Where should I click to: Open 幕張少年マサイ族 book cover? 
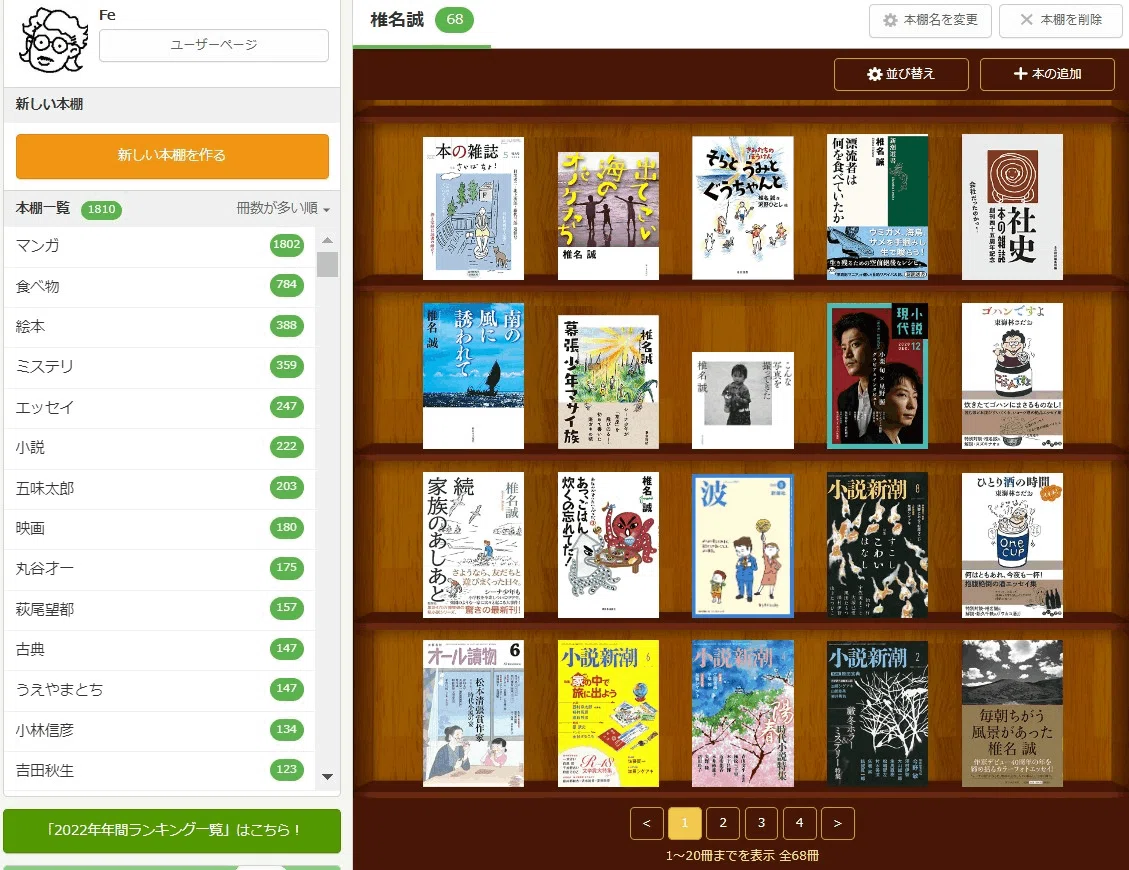608,382
